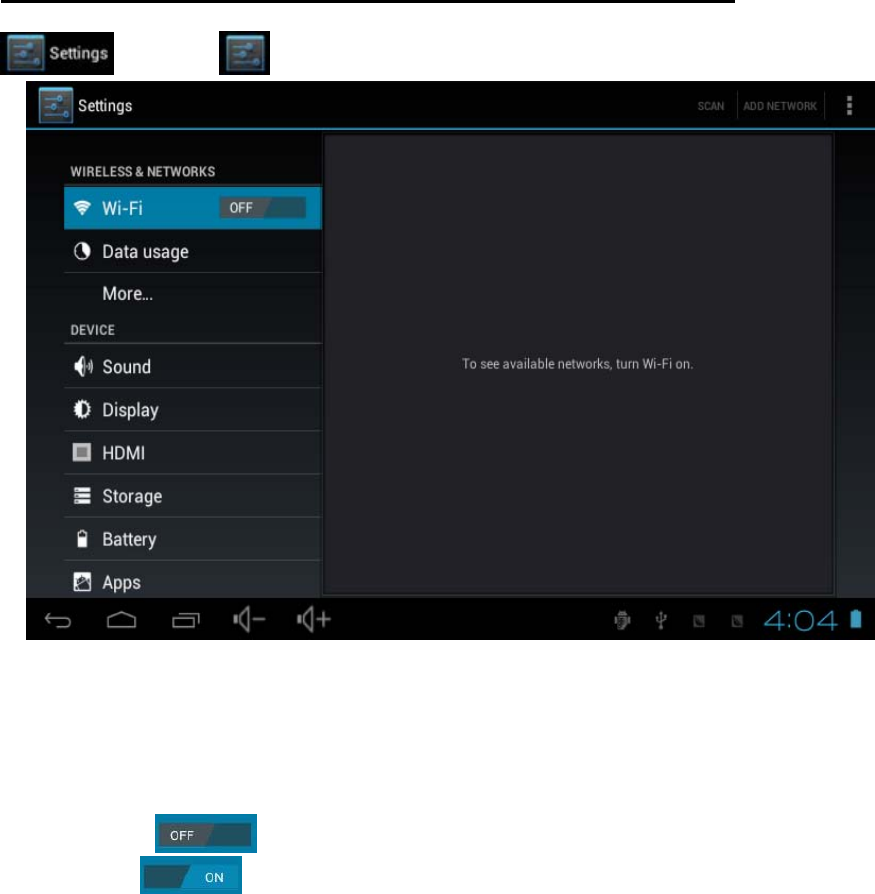Open More… wireless settings
The height and width of the screenshot is (894, 875).
[193, 294]
